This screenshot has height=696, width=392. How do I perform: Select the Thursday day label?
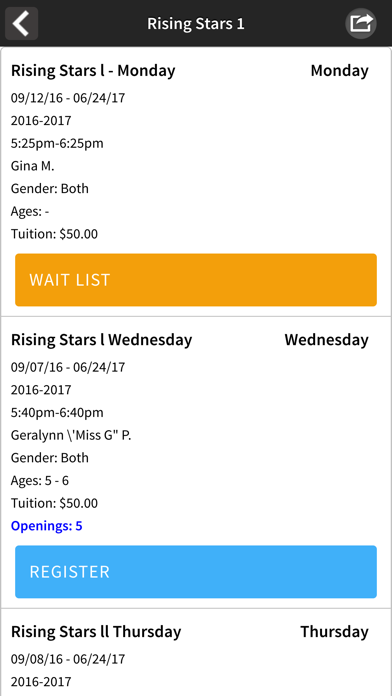click(x=334, y=632)
